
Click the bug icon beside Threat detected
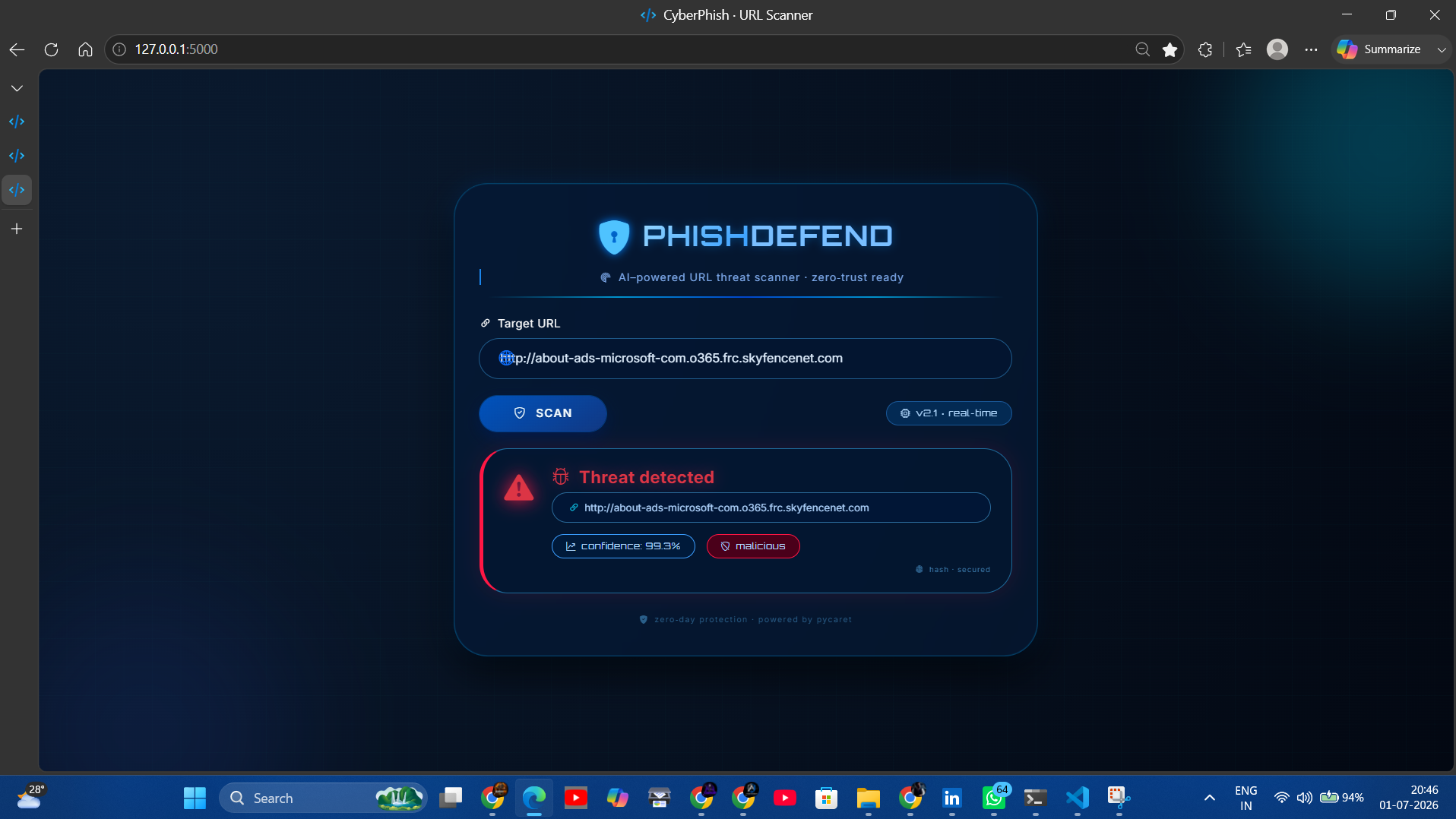coord(561,477)
